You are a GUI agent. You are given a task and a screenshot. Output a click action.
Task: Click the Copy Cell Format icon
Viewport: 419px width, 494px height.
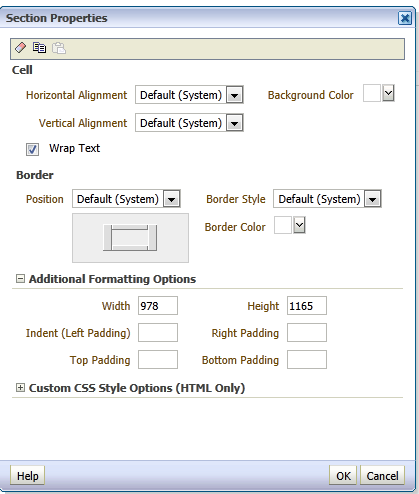[39, 48]
